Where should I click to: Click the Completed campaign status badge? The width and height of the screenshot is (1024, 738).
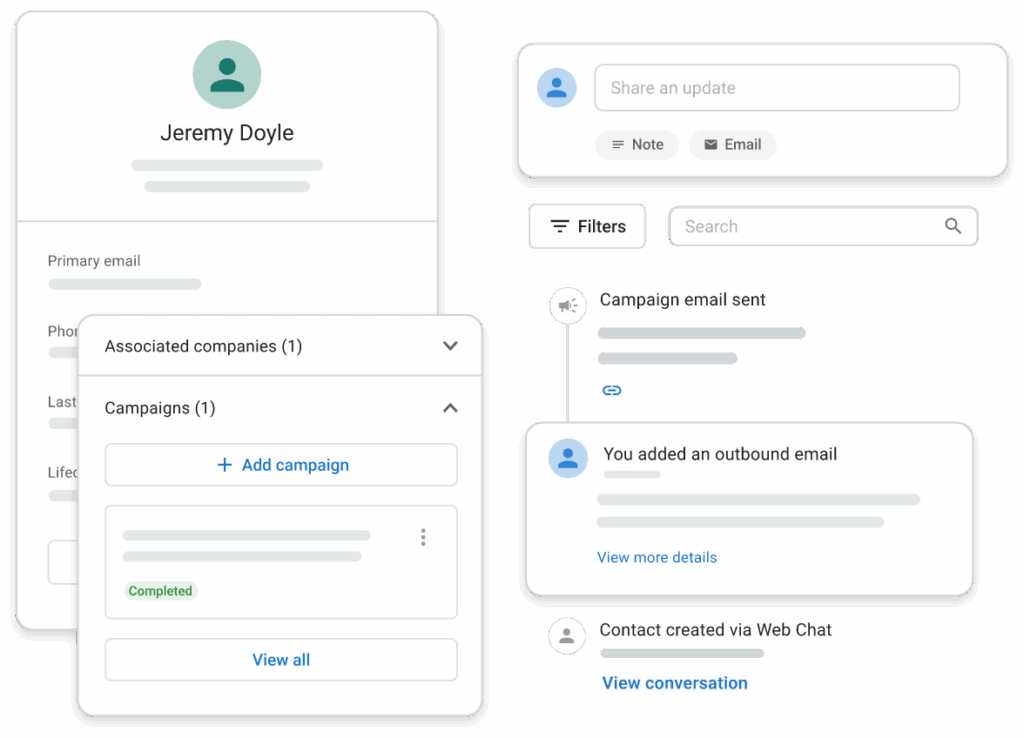[161, 591]
